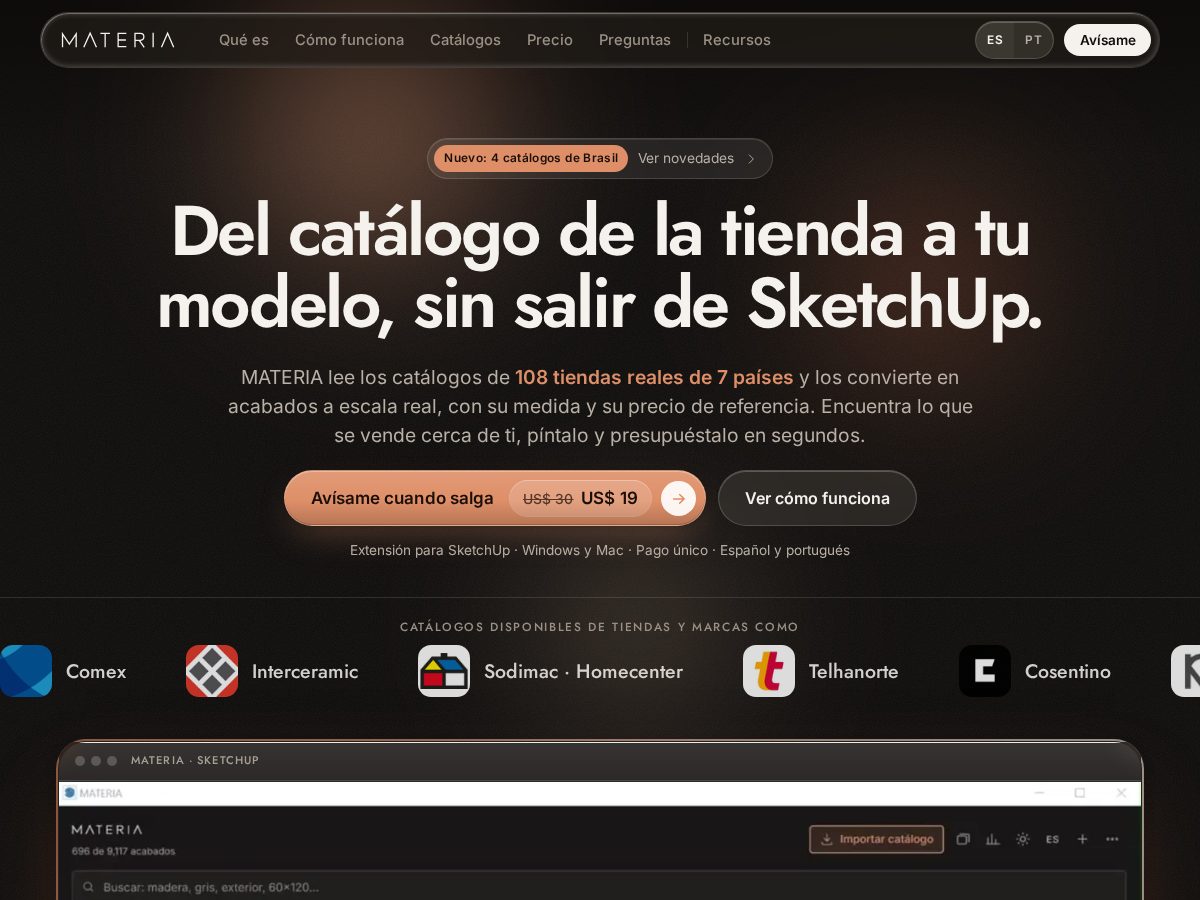Select the Precio nav link

click(x=550, y=40)
